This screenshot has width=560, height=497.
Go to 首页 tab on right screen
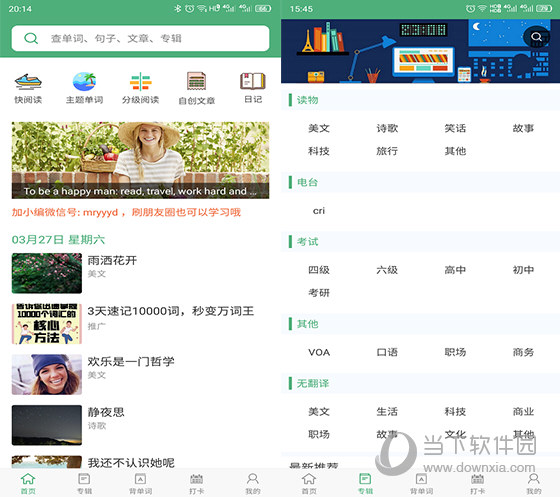tap(309, 484)
